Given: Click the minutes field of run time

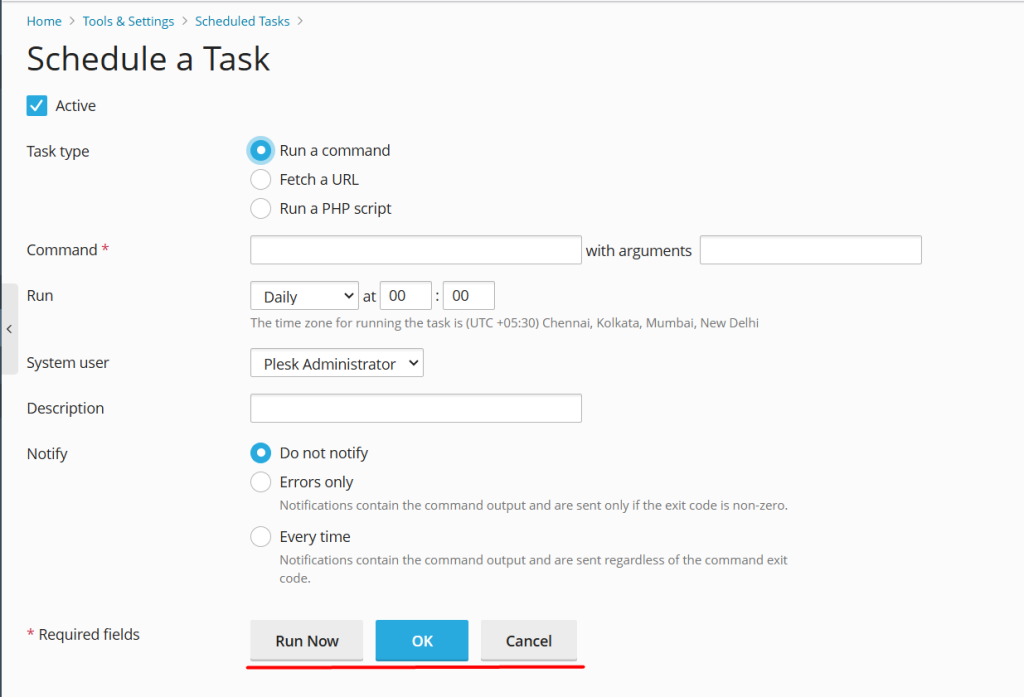Looking at the screenshot, I should coord(468,296).
